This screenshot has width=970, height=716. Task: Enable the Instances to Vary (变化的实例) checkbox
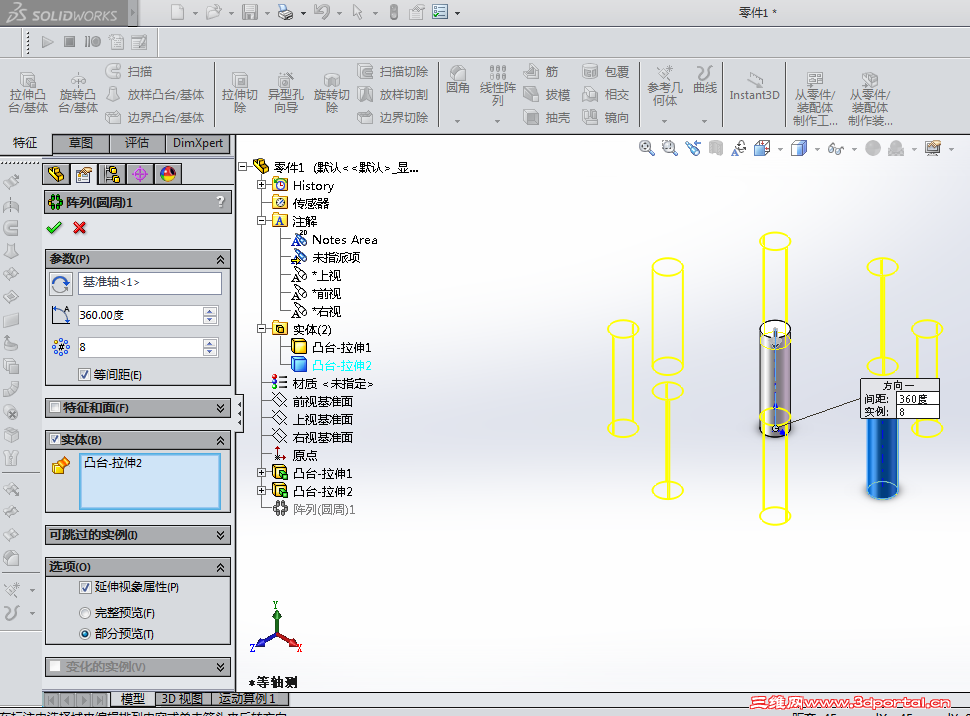[x=55, y=666]
